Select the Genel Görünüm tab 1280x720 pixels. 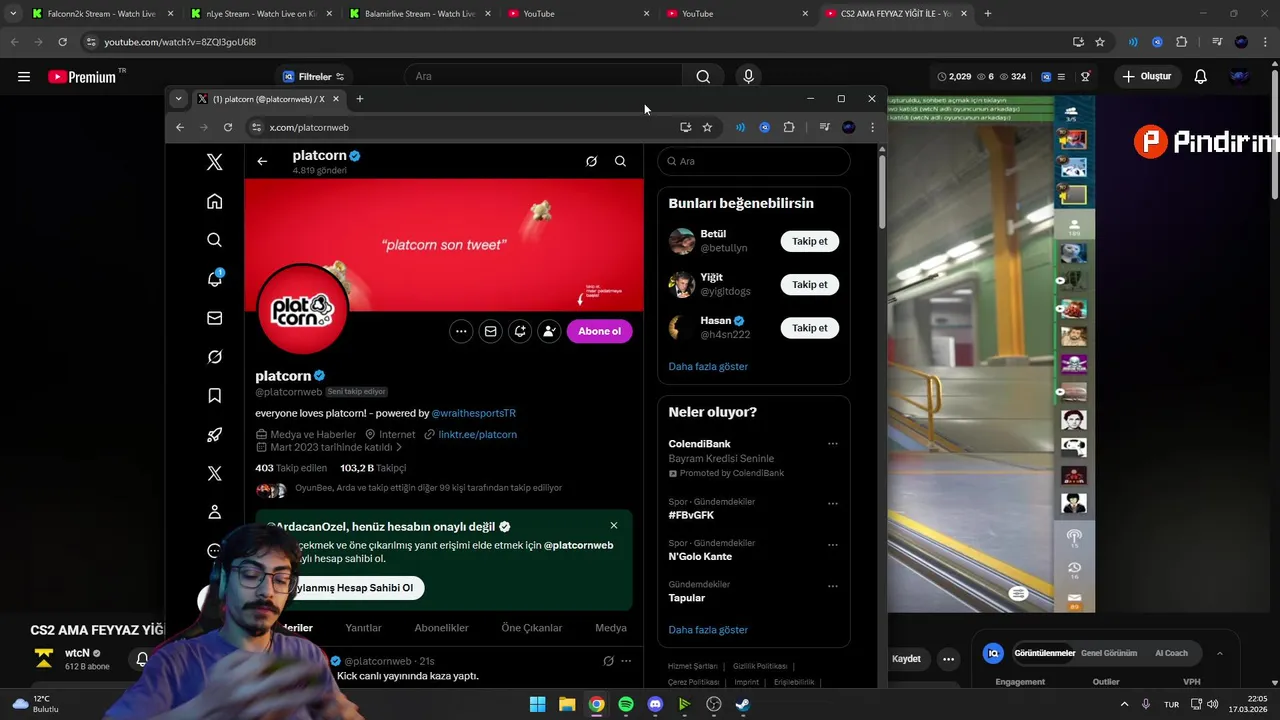coord(1109,653)
